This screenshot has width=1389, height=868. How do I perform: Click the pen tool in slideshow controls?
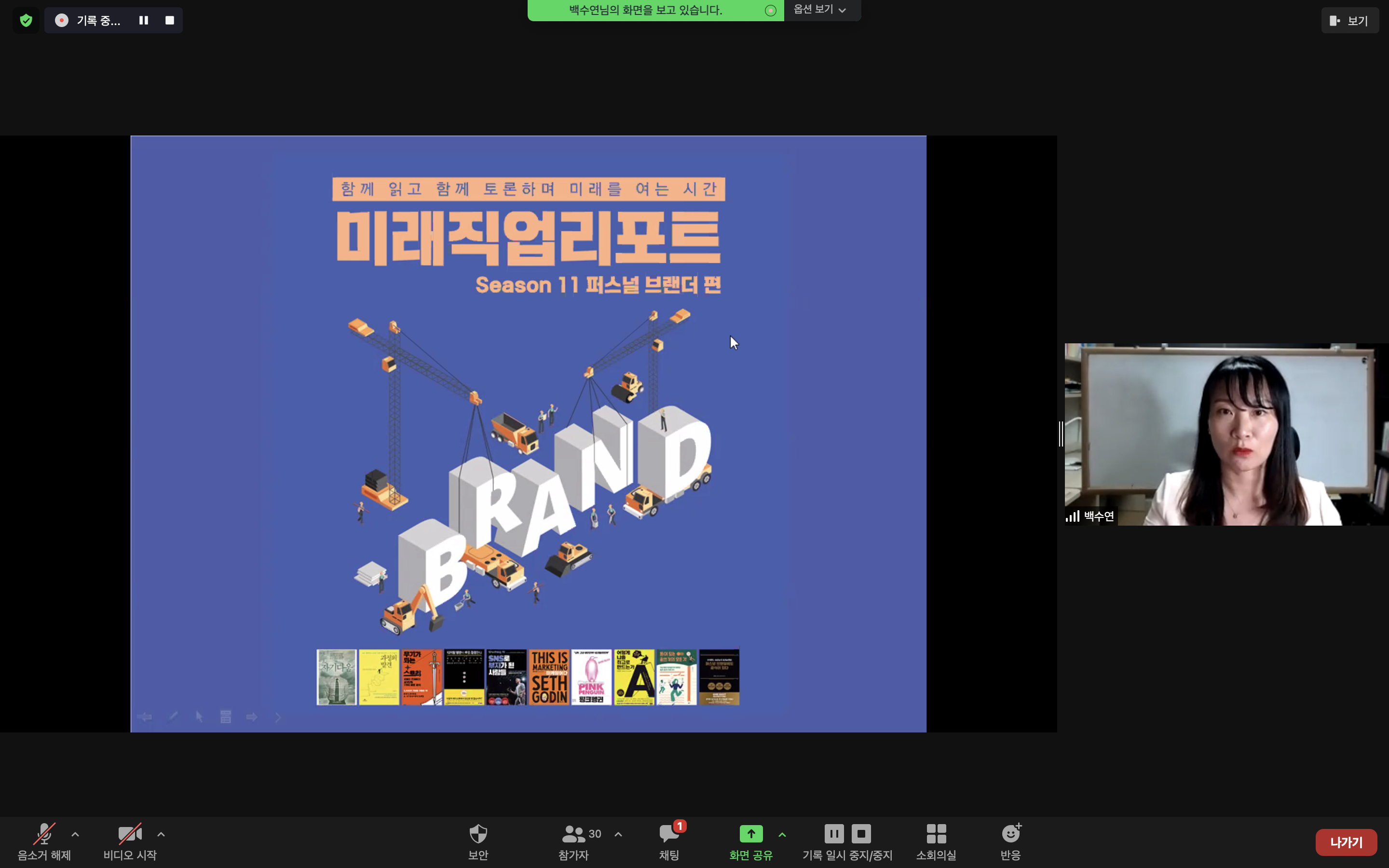click(x=173, y=717)
